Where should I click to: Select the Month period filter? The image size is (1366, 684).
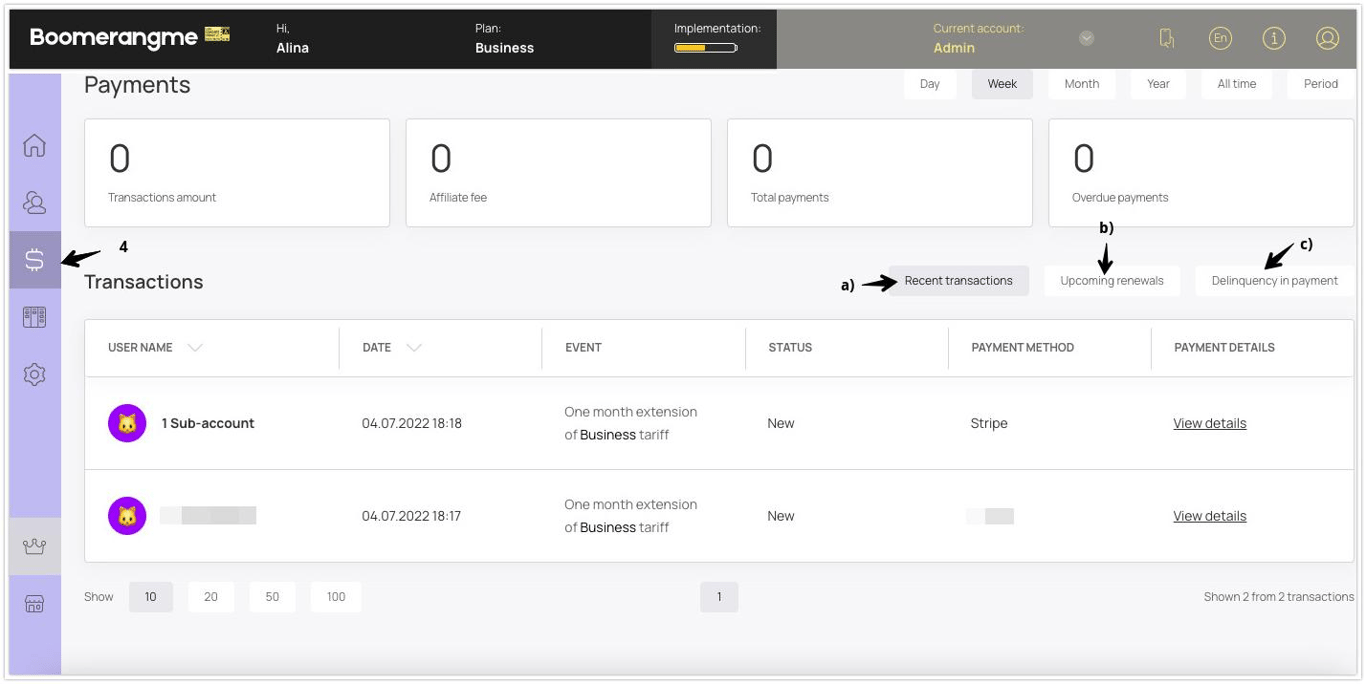coord(1082,84)
